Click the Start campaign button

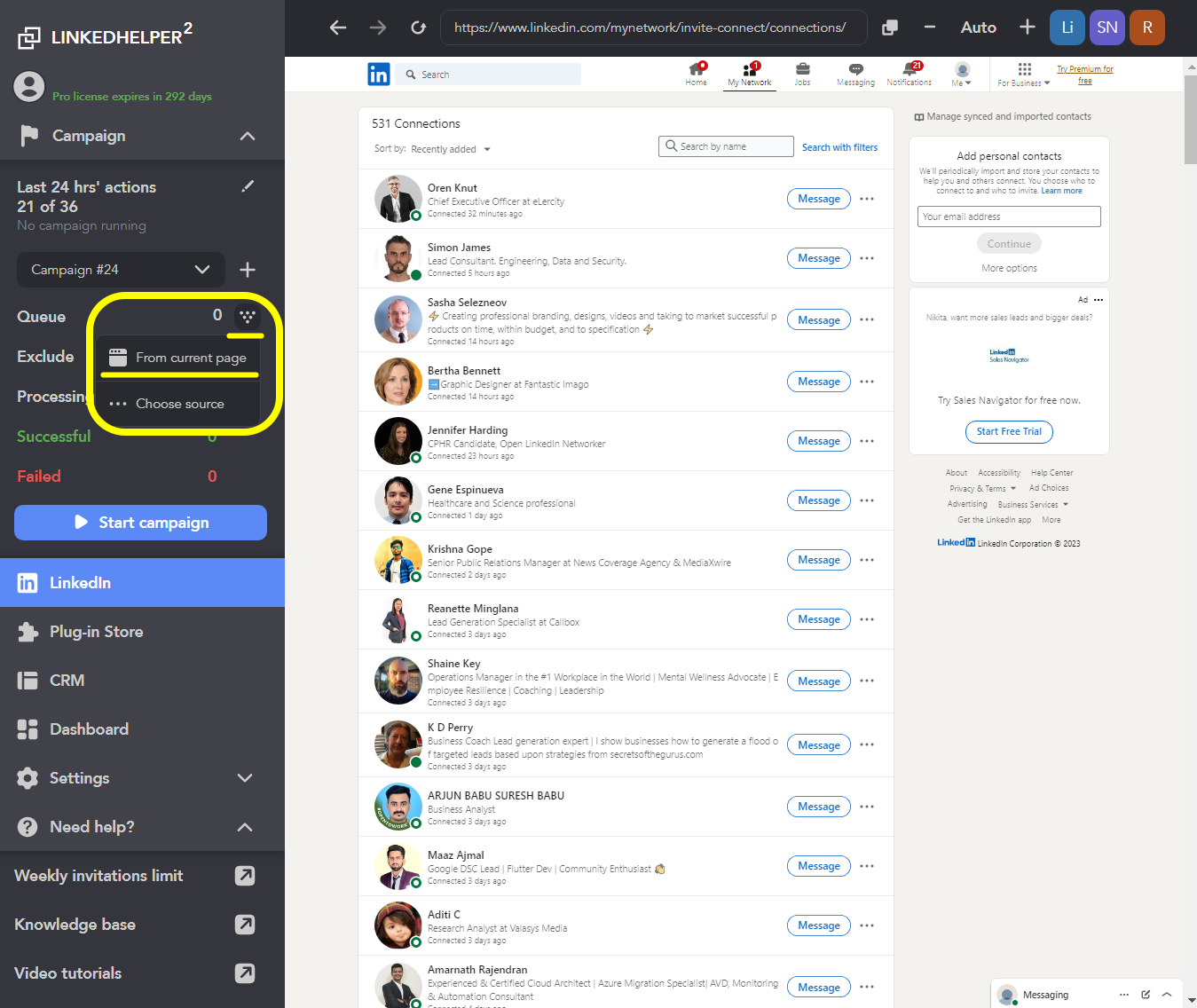point(140,523)
